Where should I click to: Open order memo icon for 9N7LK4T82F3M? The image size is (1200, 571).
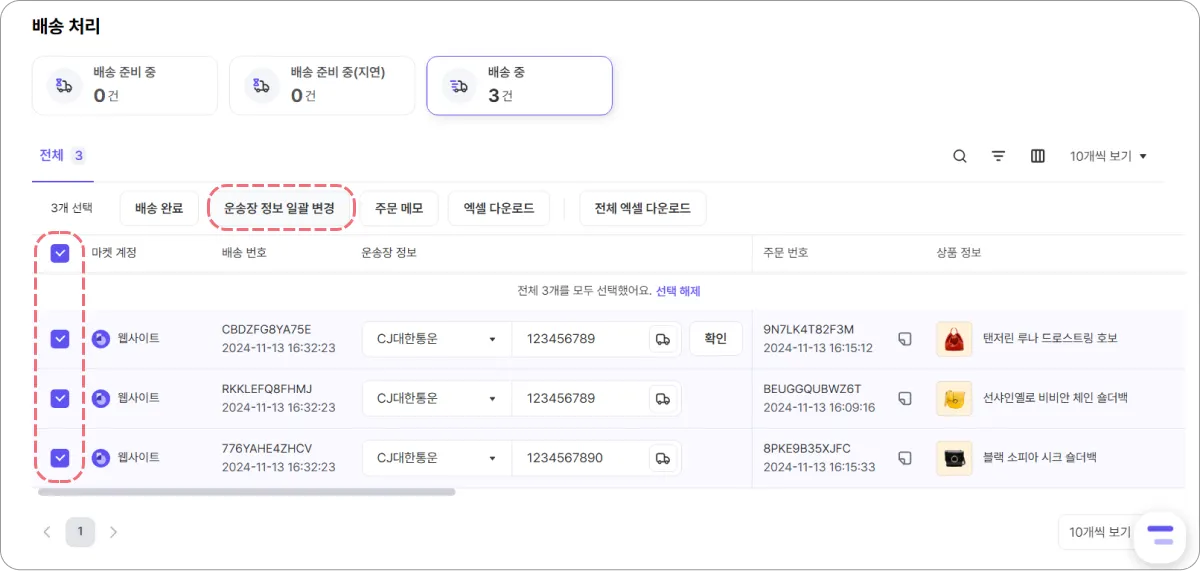click(904, 339)
